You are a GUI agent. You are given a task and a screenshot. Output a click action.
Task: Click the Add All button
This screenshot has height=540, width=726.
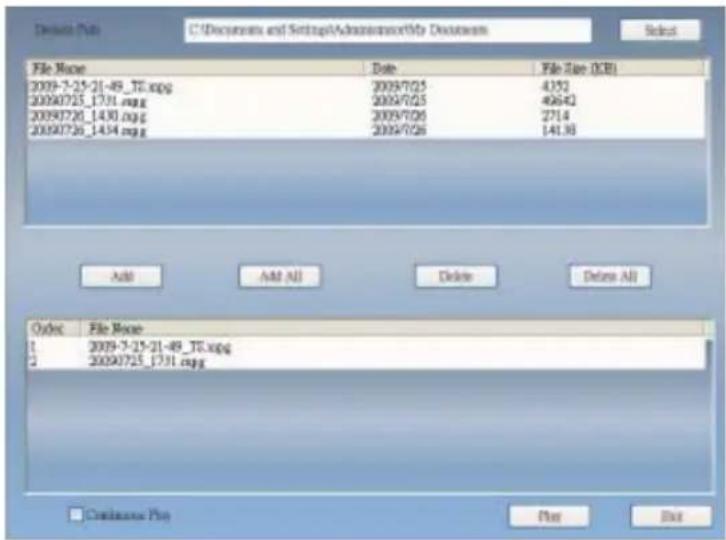280,276
